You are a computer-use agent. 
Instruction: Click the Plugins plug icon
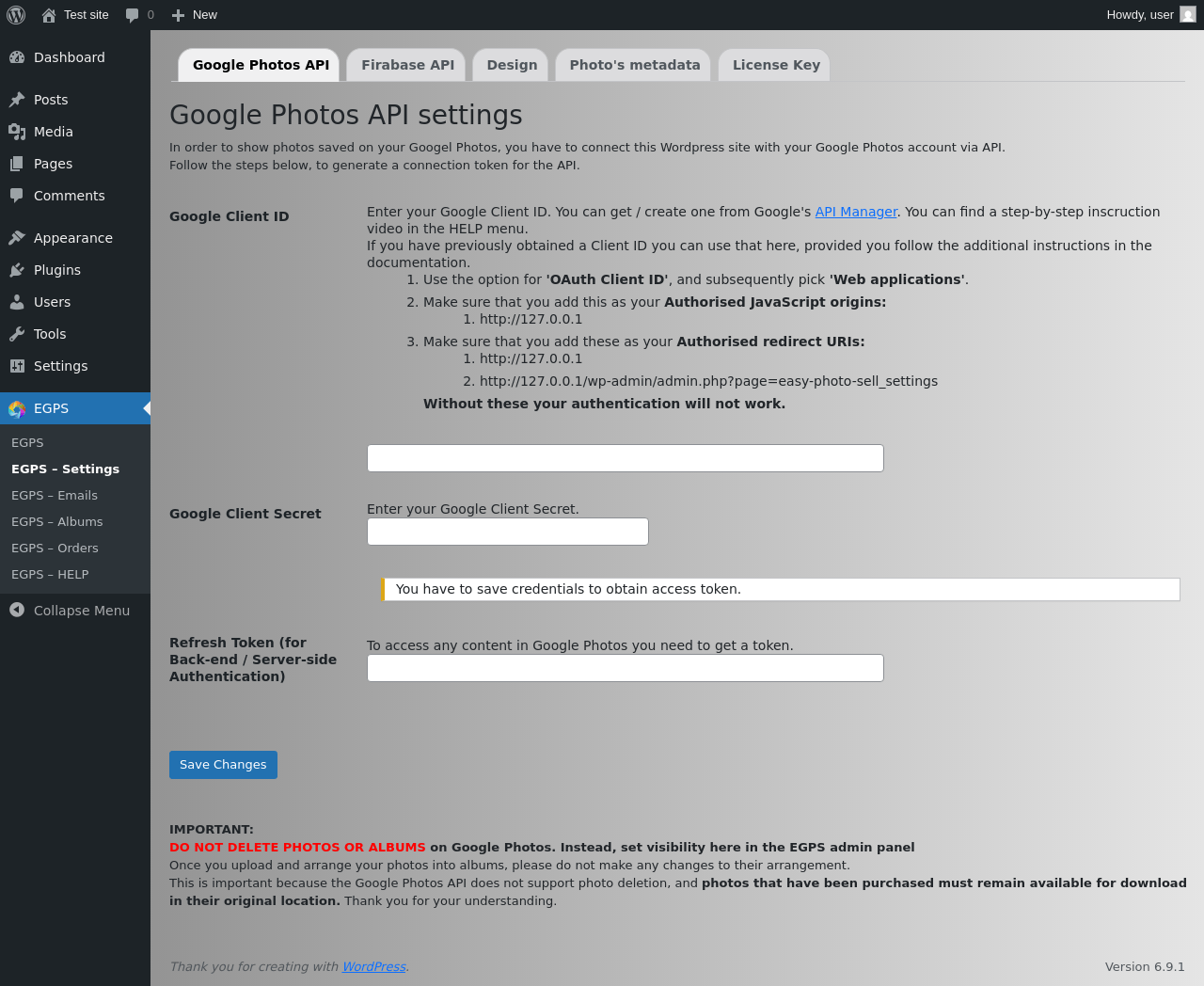pyautogui.click(x=17, y=270)
